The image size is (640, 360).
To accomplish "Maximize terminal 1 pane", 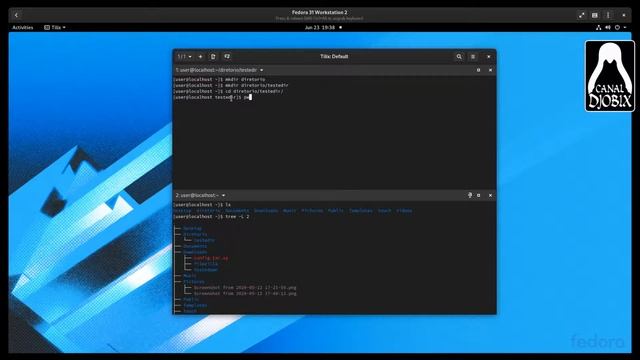I will 478,70.
